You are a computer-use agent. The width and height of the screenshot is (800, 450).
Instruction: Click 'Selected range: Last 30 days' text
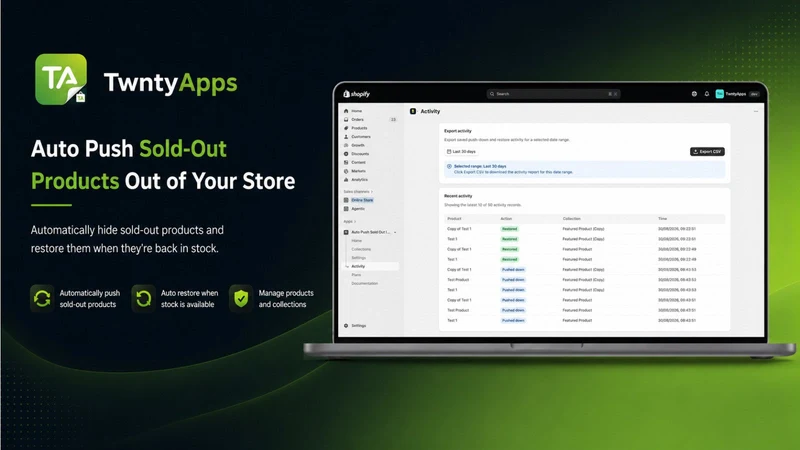[480, 166]
